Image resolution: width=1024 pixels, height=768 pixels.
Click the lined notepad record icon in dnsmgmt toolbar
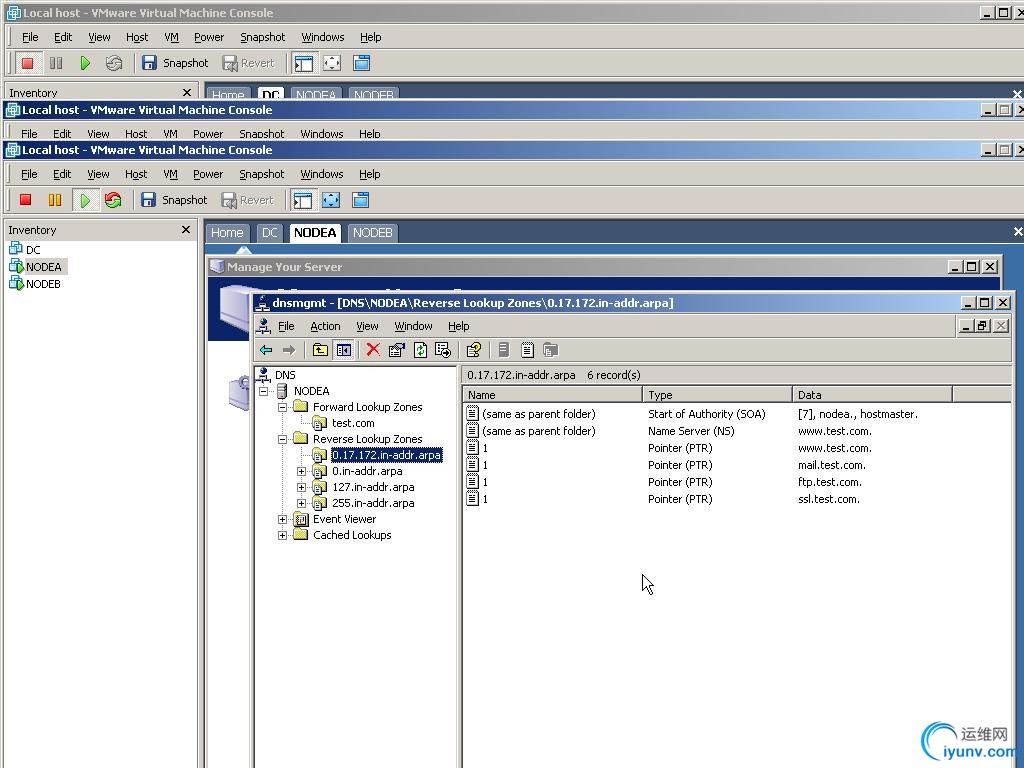[527, 350]
